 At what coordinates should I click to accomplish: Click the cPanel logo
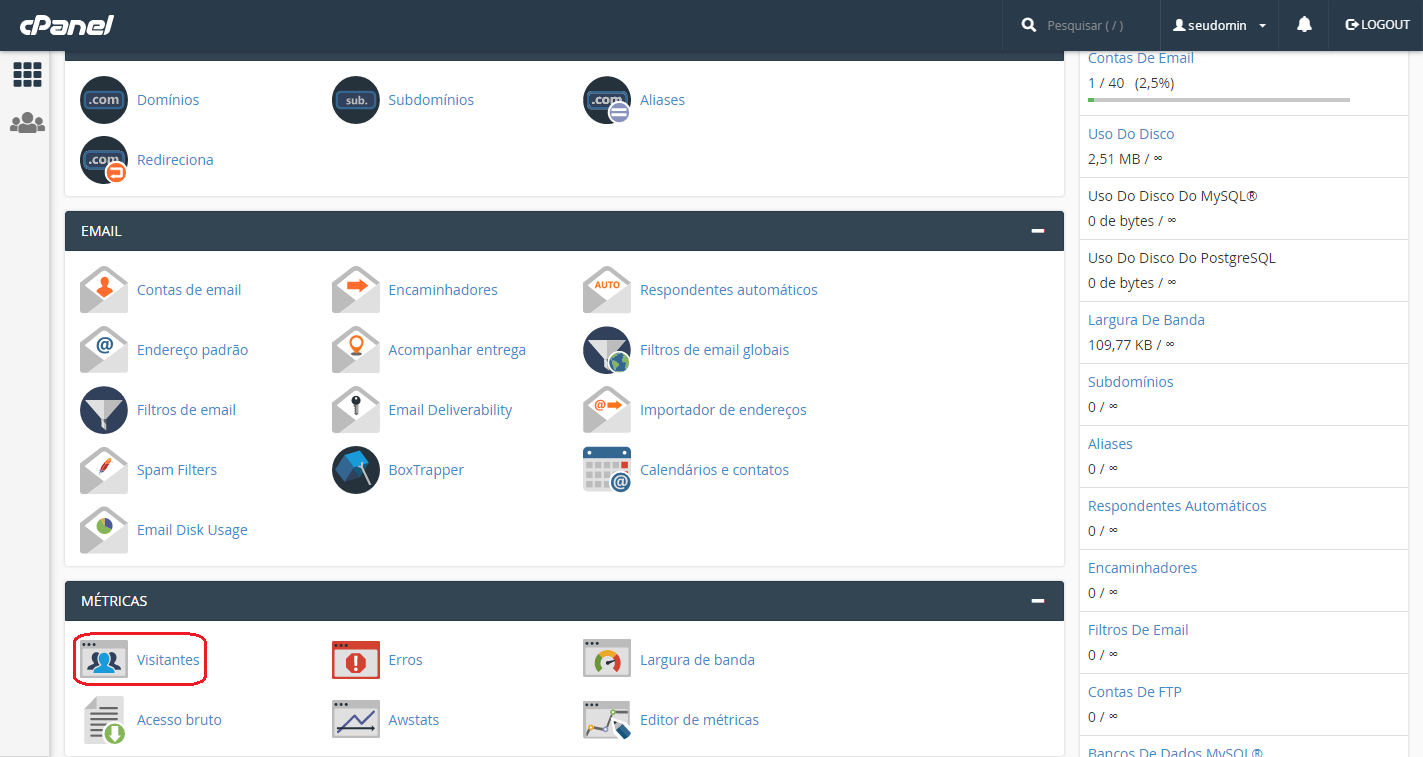67,25
